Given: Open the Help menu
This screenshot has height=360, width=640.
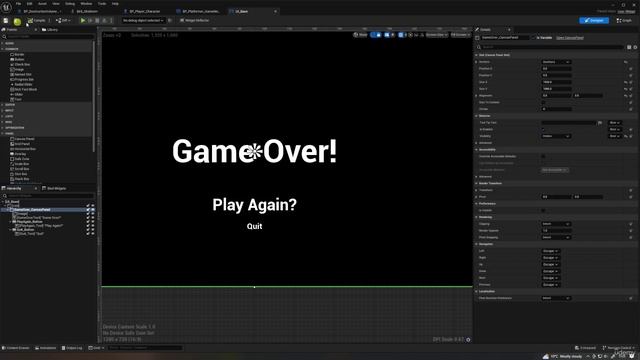Looking at the screenshot, I should 115,4.
